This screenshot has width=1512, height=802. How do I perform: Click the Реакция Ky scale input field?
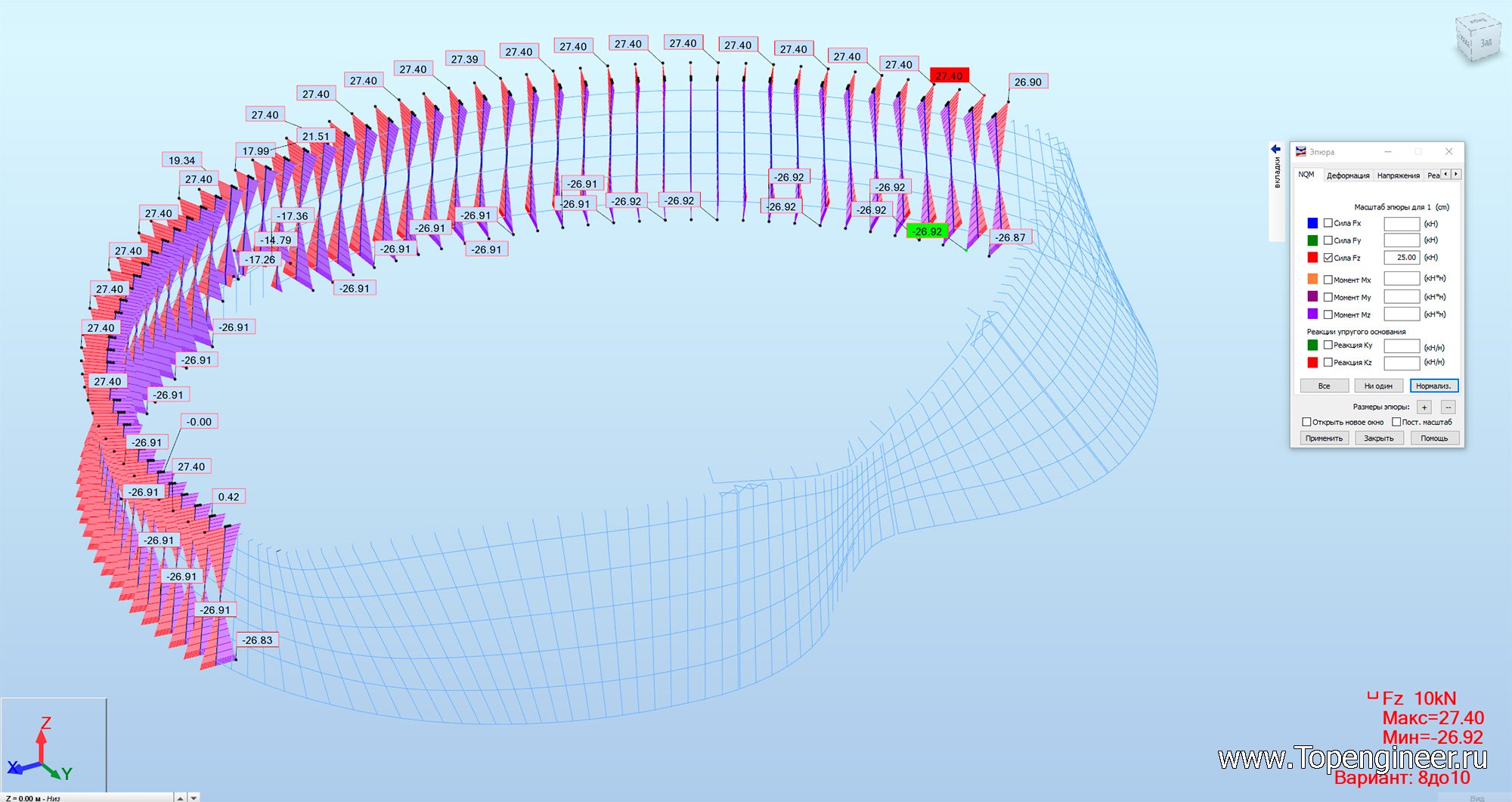tap(1402, 345)
